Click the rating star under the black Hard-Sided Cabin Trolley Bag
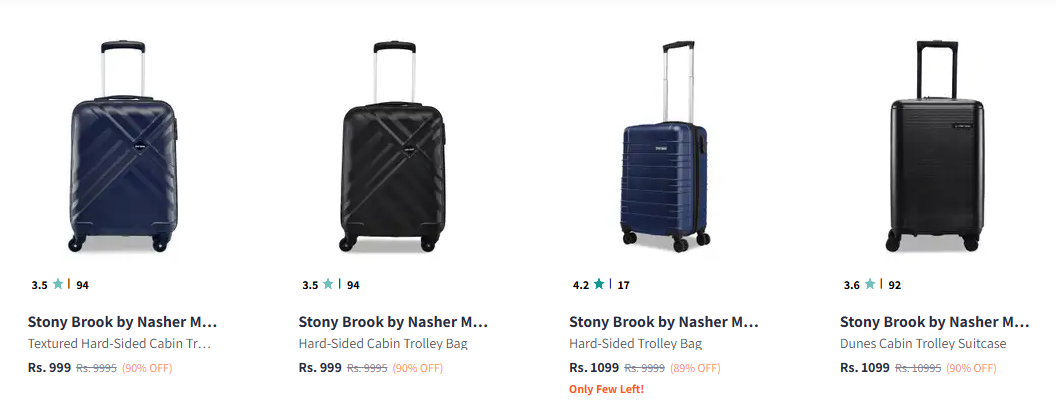 [x=328, y=285]
